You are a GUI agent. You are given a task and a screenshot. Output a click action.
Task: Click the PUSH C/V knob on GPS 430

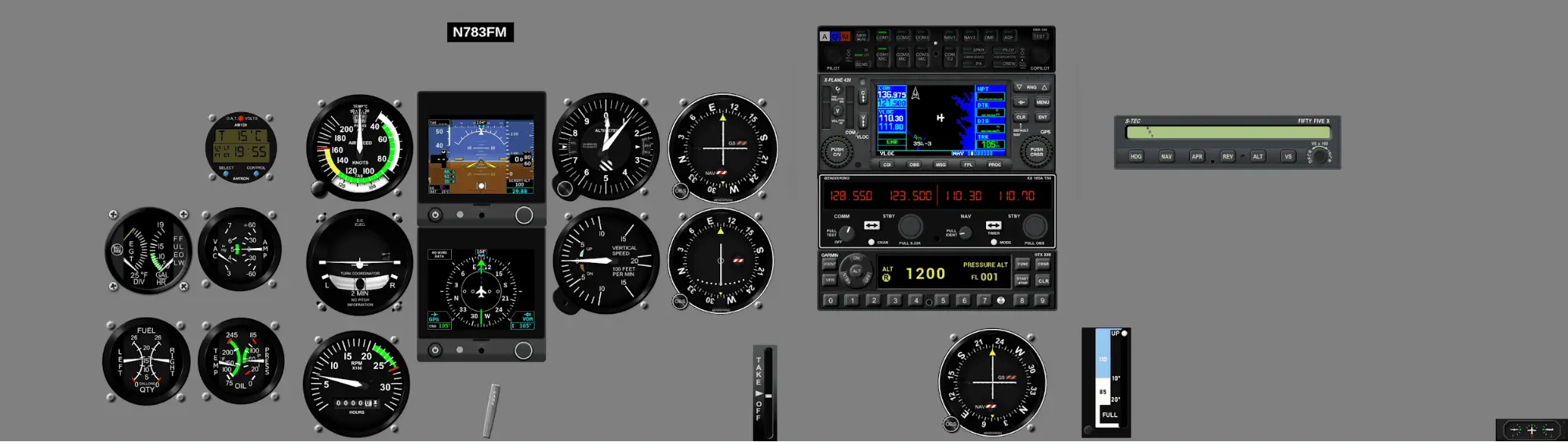click(837, 151)
